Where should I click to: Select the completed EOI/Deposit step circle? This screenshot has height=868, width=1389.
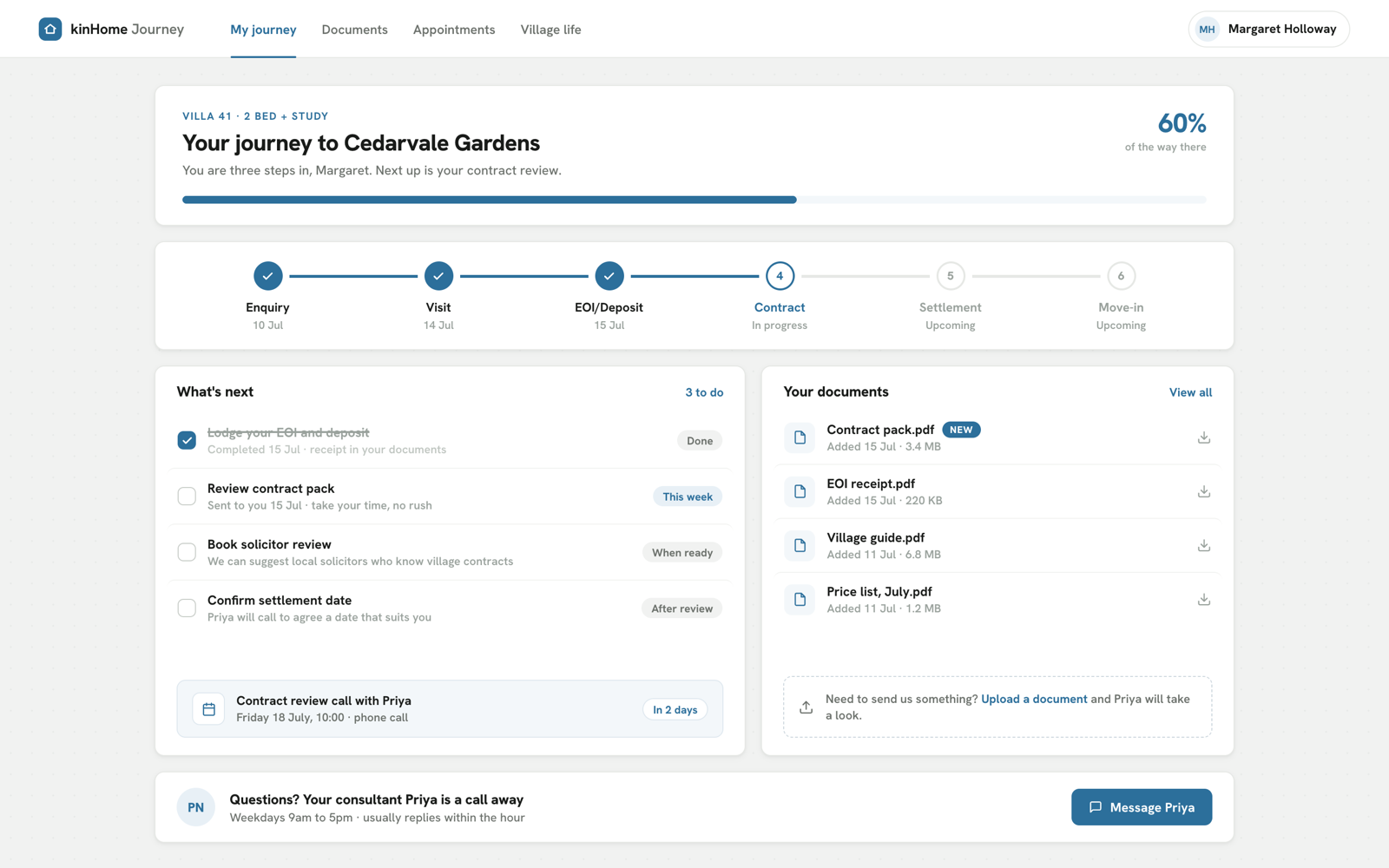609,276
